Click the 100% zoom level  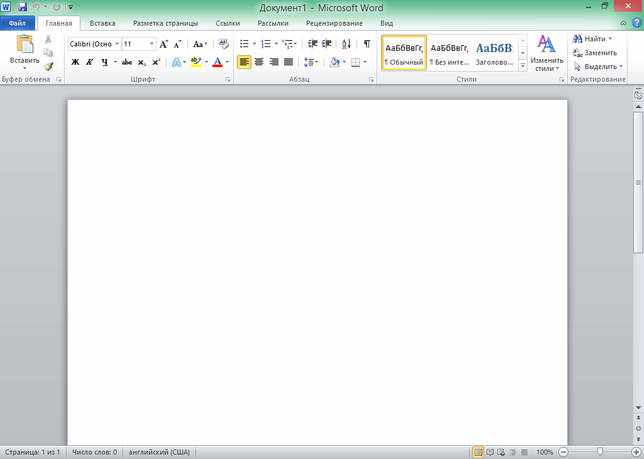coord(545,452)
